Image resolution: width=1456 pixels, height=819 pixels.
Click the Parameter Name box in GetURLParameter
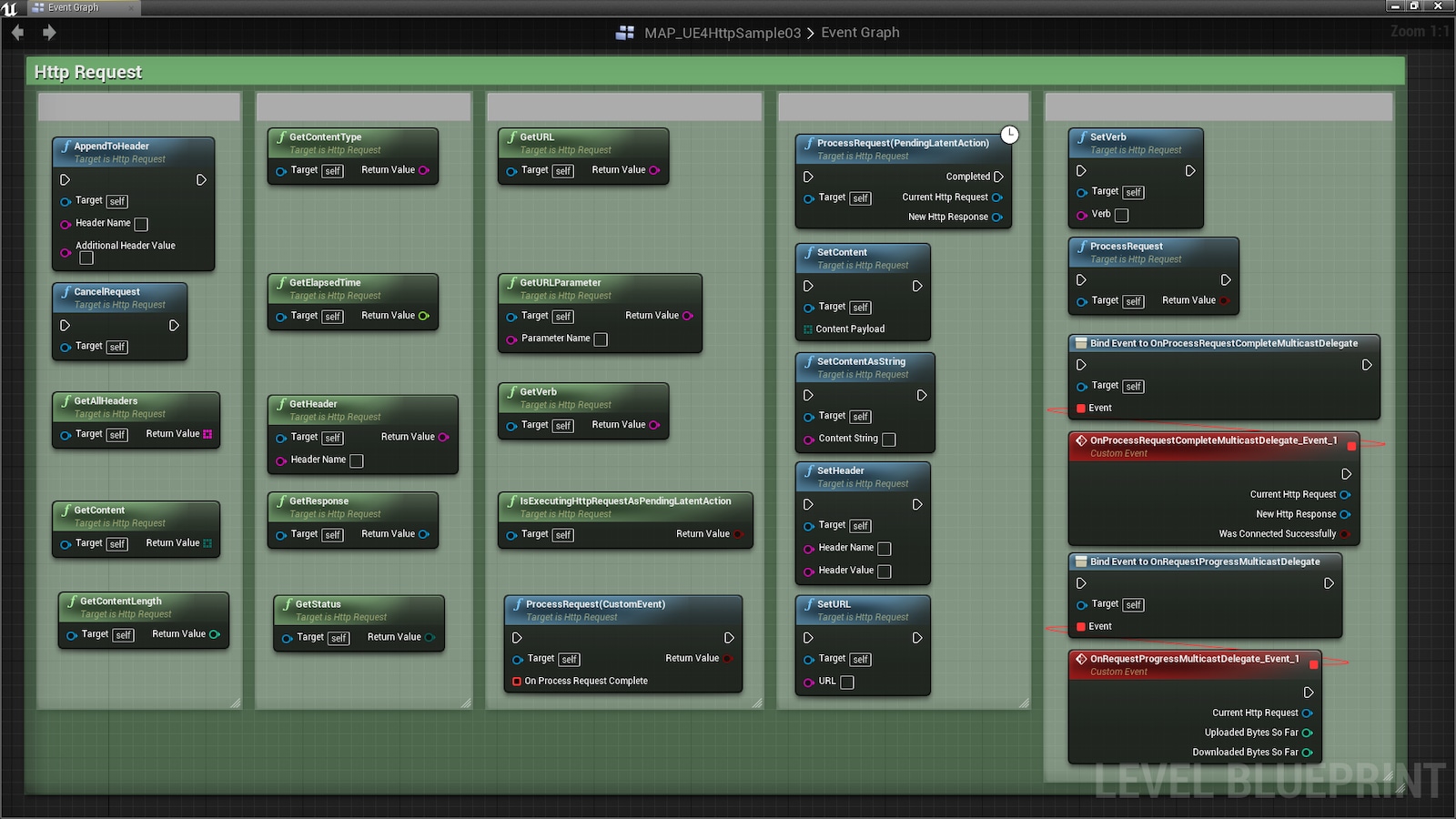coord(601,339)
